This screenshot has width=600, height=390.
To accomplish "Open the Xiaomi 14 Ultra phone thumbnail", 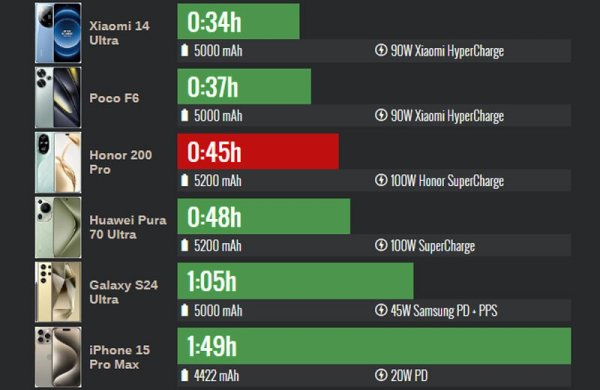I will click(58, 33).
